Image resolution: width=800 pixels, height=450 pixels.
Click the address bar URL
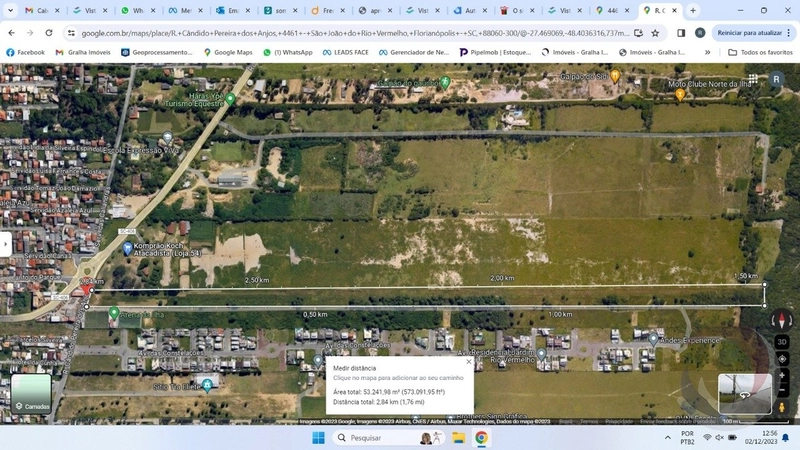click(x=355, y=33)
